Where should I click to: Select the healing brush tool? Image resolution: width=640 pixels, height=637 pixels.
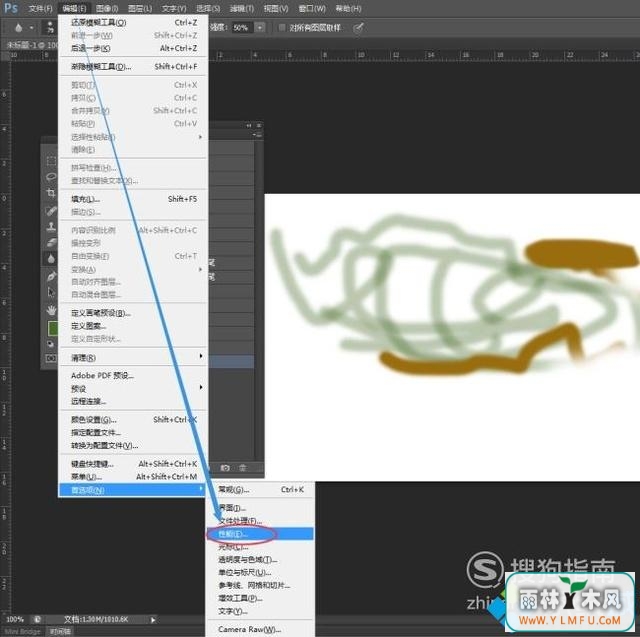point(51,211)
